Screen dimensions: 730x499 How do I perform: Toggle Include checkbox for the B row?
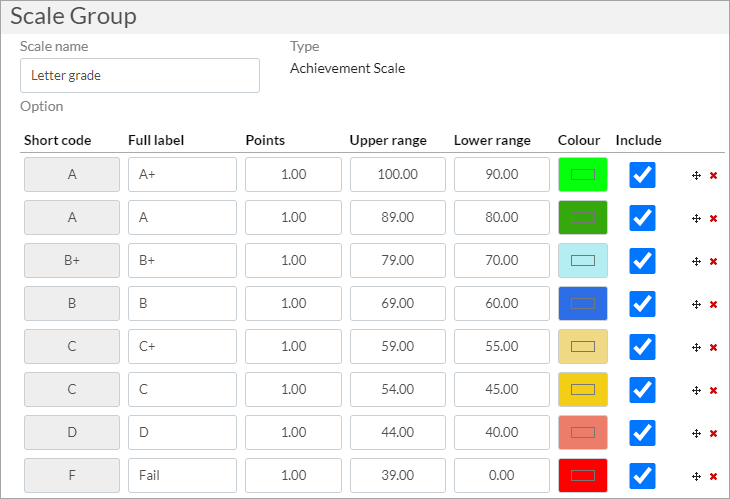click(642, 304)
